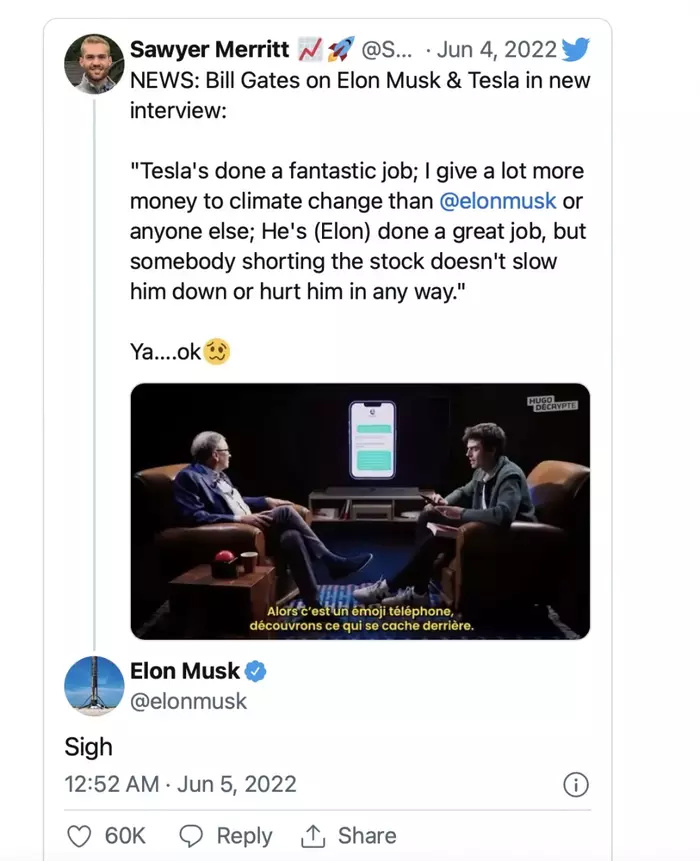
Task: Play the Bill Gates interview video thumbnail
Action: pos(360,511)
